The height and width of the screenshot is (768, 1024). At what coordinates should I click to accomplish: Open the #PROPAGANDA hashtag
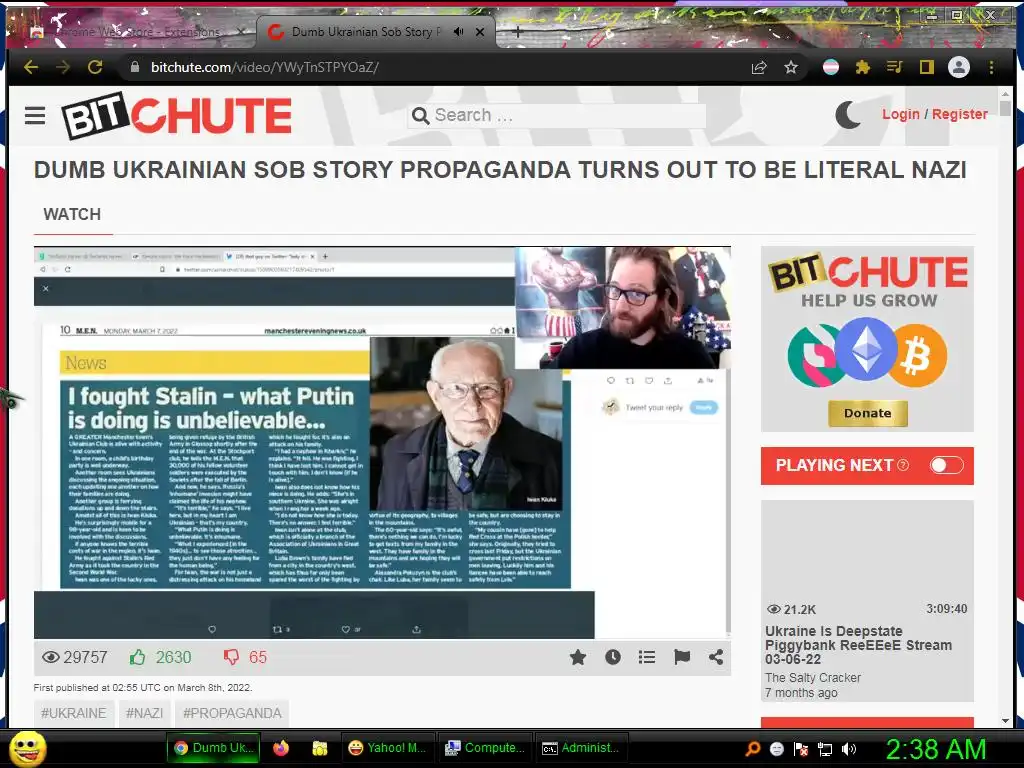(232, 713)
